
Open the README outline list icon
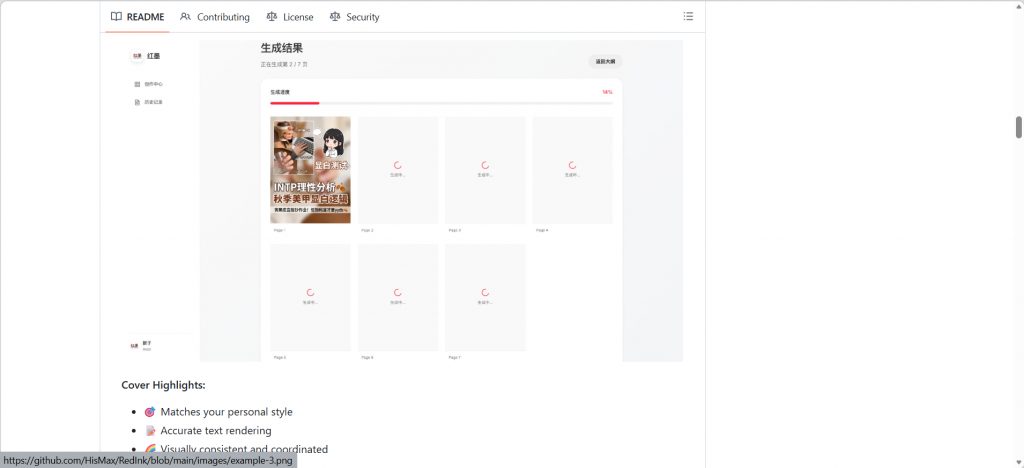point(688,16)
